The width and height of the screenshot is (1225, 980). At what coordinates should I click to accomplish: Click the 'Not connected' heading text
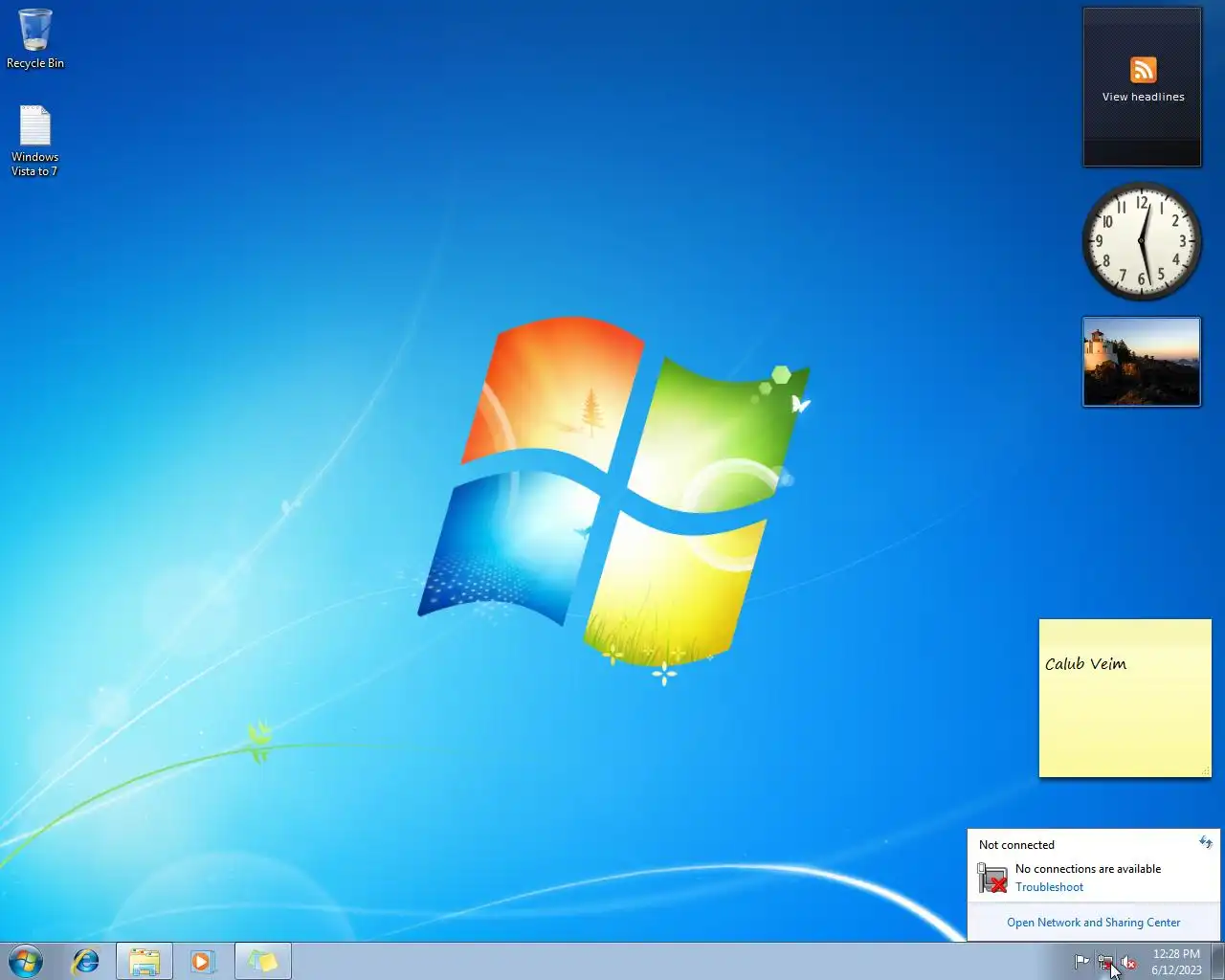[x=1016, y=845]
